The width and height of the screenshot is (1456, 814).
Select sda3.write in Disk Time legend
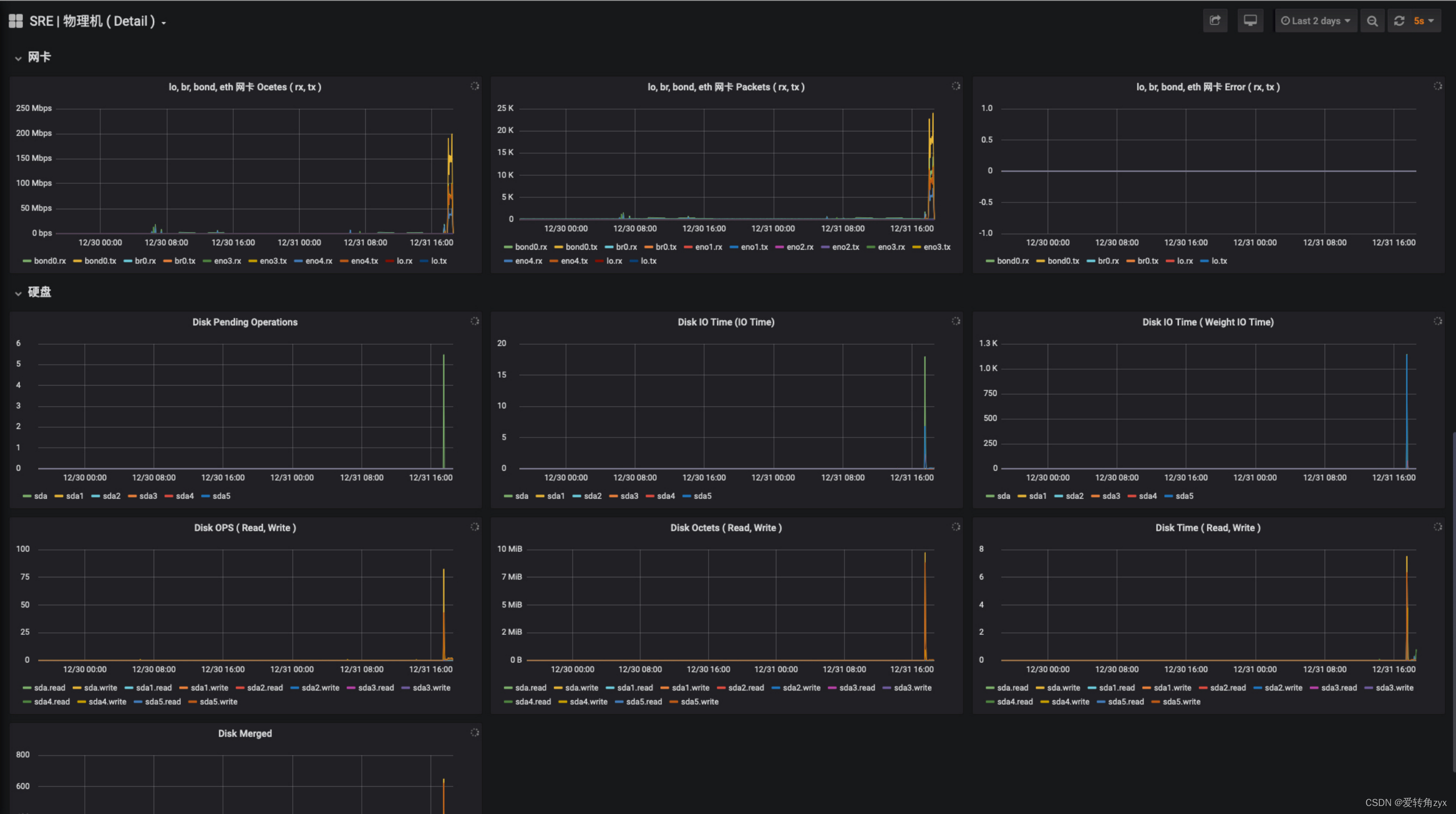pos(1395,688)
